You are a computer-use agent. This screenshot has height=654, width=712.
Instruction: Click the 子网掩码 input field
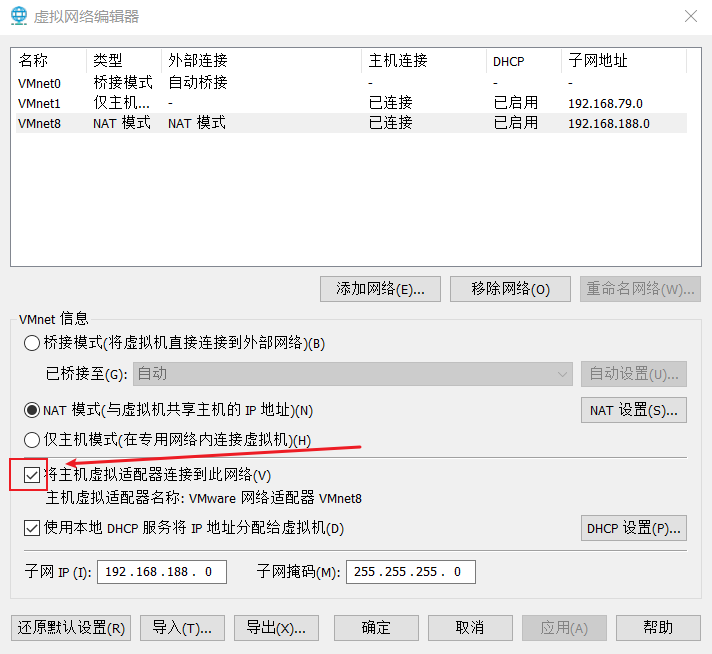(x=410, y=572)
